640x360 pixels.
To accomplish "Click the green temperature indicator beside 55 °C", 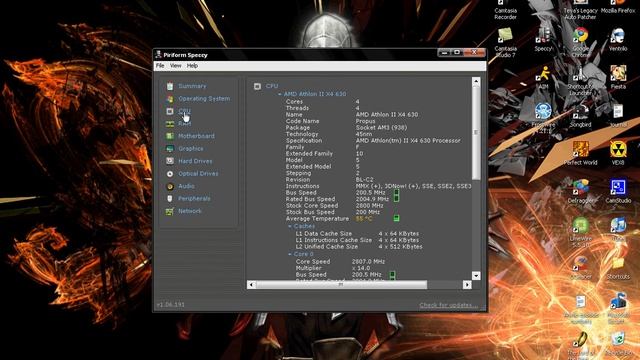I will [x=396, y=218].
